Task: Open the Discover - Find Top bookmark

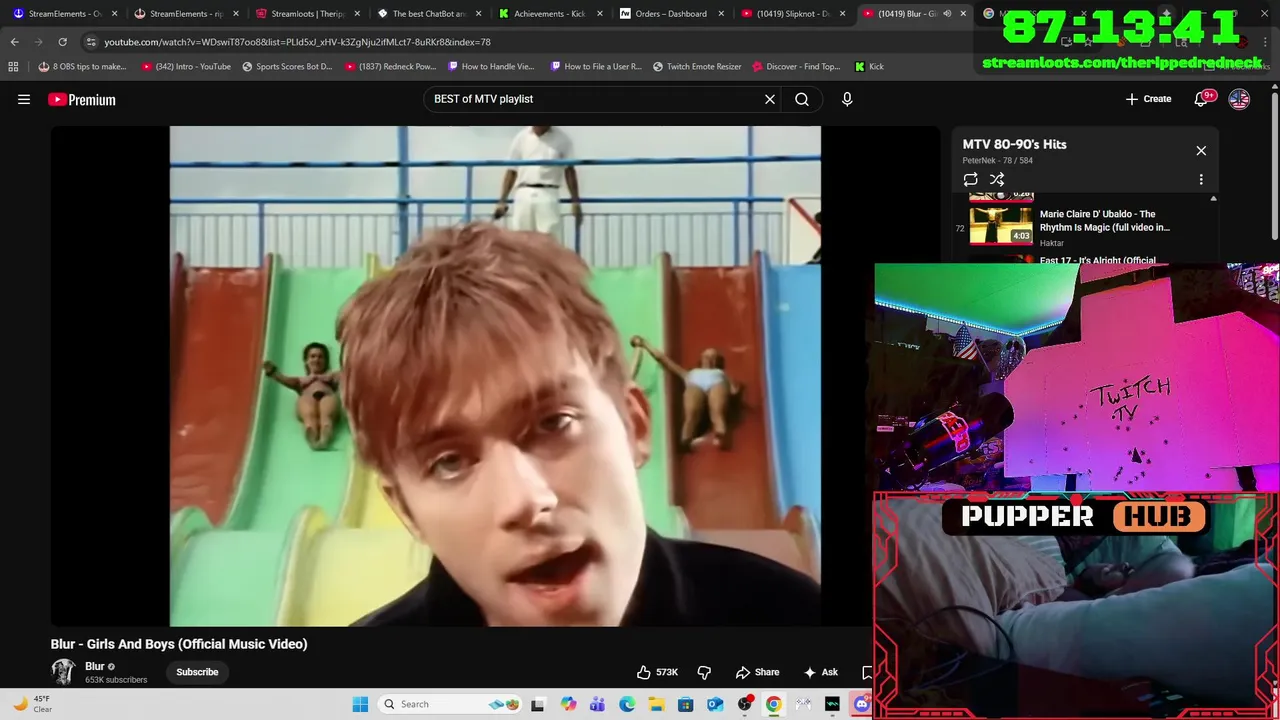Action: [x=796, y=67]
